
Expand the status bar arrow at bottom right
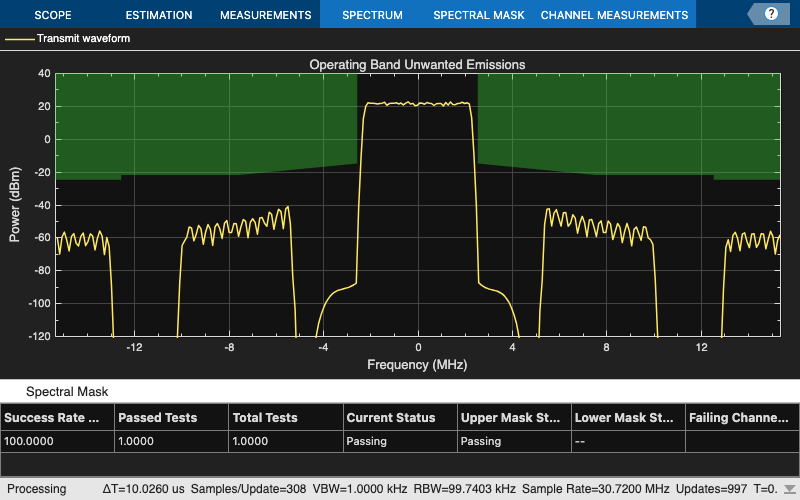(x=790, y=489)
